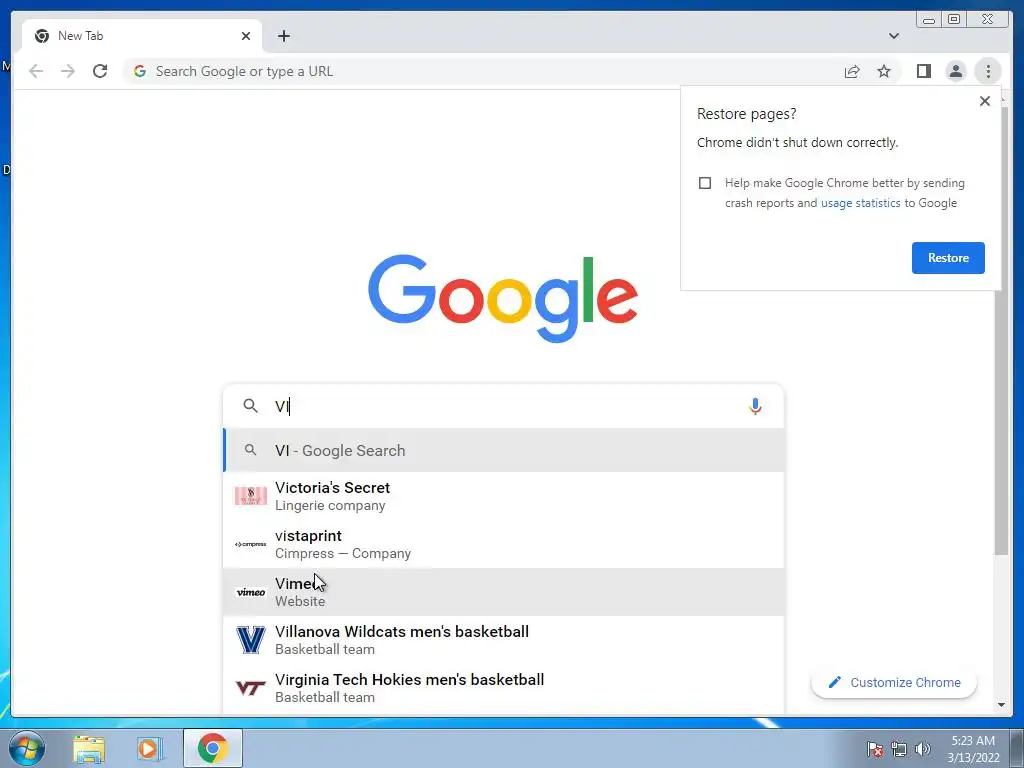The width and height of the screenshot is (1024, 768).
Task: Click the Customize Chrome button
Action: click(893, 682)
